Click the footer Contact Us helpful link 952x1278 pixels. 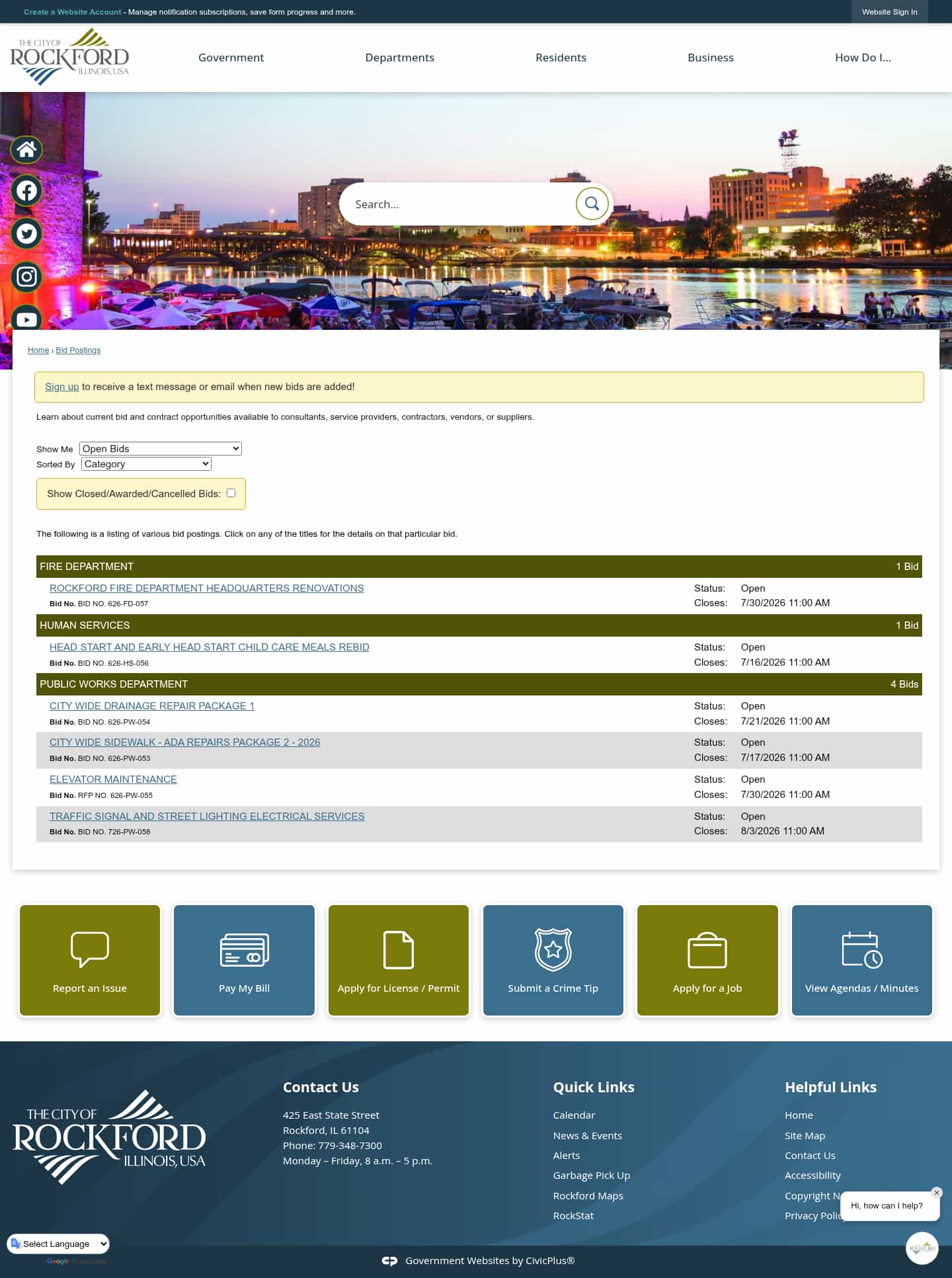[810, 1156]
